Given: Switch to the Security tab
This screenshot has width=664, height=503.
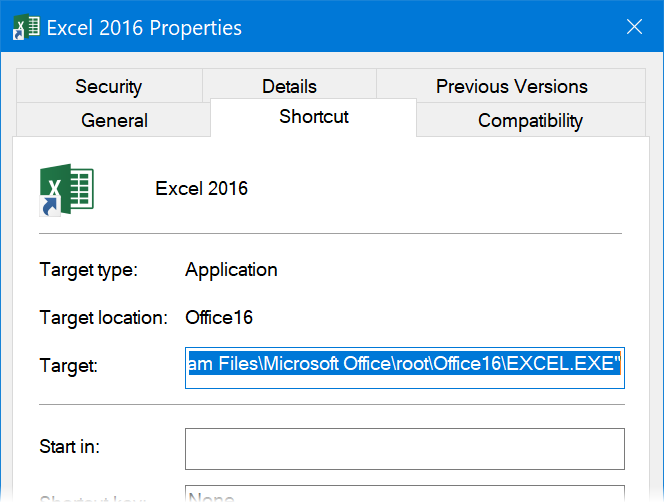Looking at the screenshot, I should pos(109,86).
